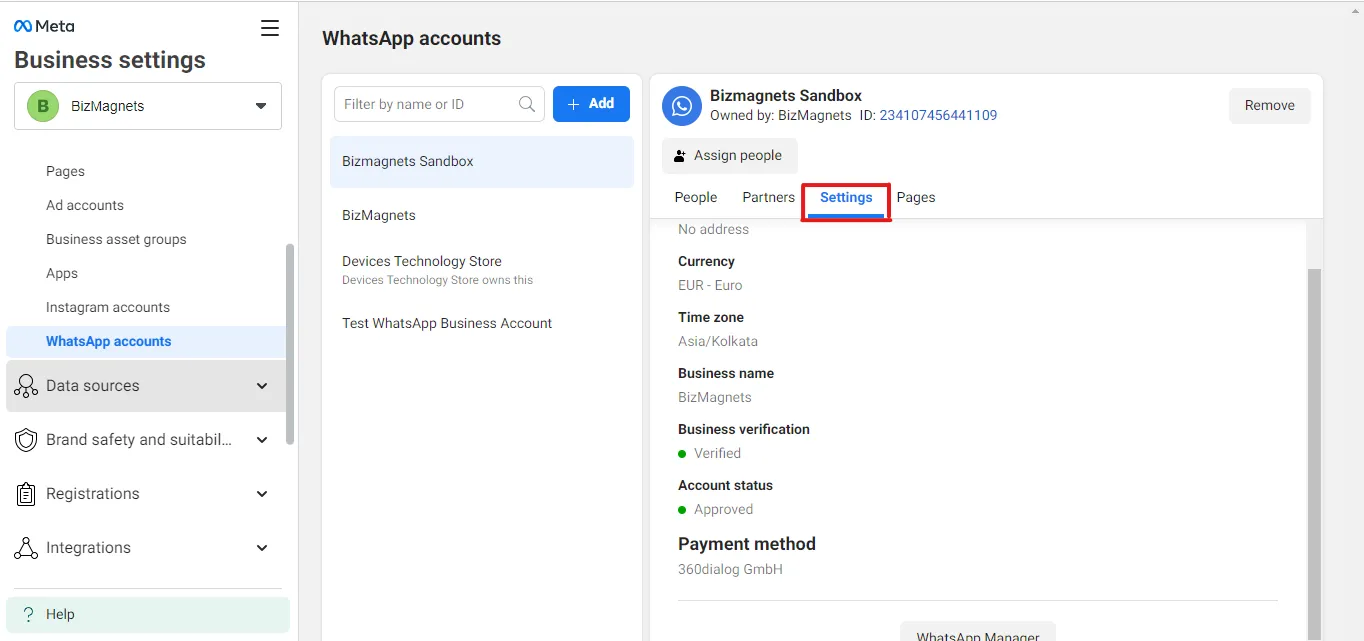Switch to the People tab

[696, 197]
